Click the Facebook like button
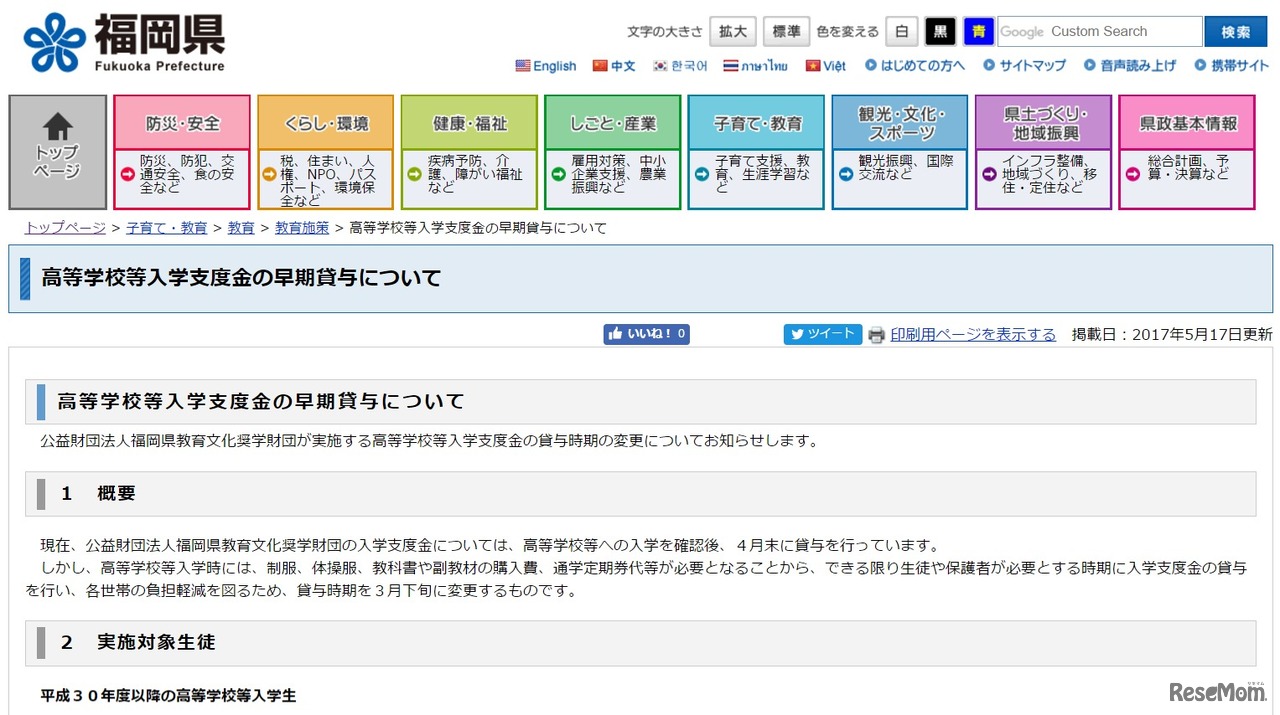The image size is (1280, 715). point(646,334)
